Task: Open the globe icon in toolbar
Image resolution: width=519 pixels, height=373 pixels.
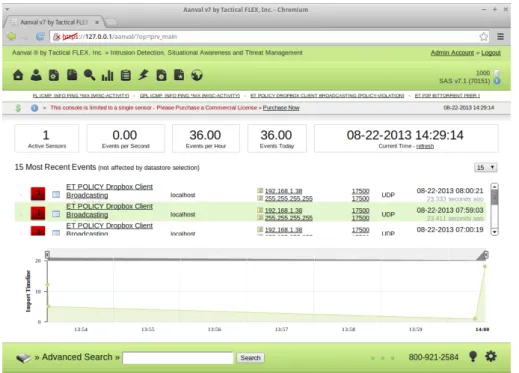Action: coord(197,75)
